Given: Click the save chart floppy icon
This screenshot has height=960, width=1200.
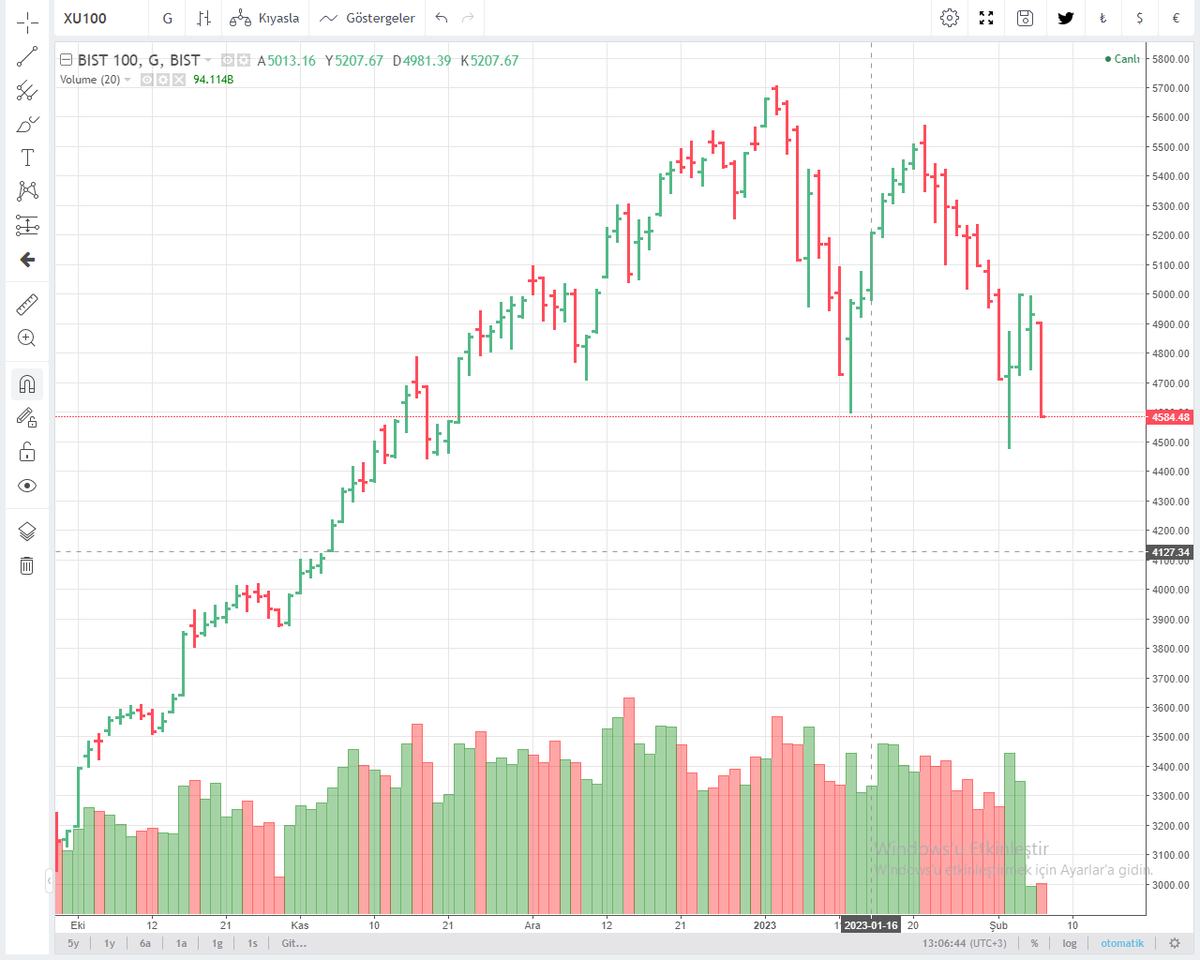Looking at the screenshot, I should tap(1025, 18).
